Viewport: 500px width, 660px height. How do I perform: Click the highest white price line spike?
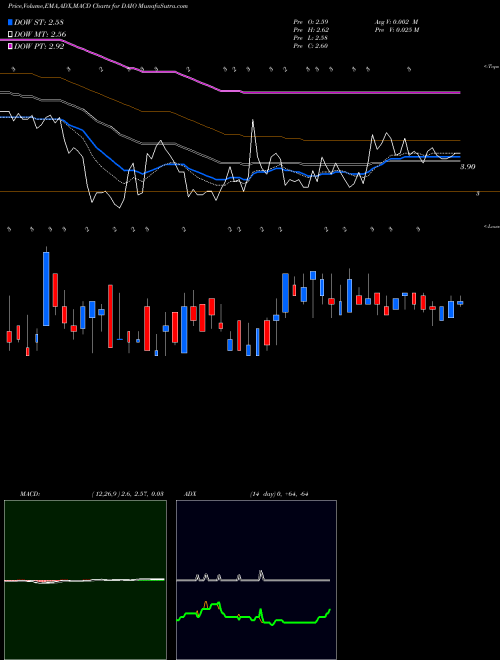253,121
